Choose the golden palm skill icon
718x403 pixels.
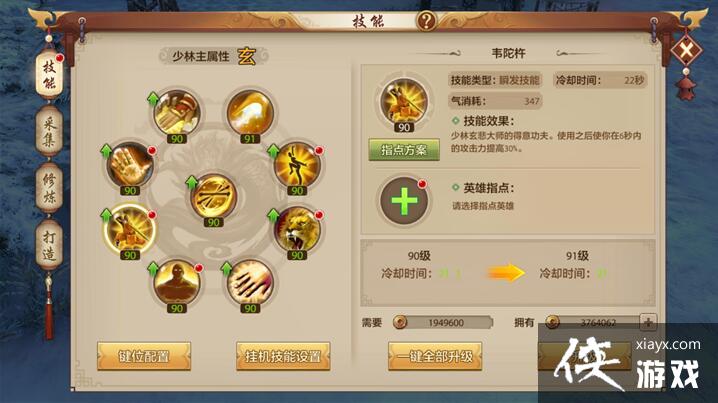130,165
